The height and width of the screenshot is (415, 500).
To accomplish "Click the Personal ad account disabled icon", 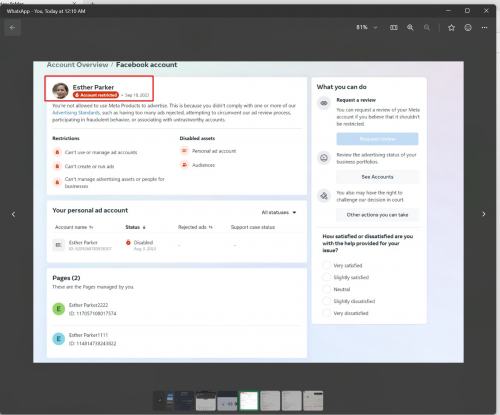I will (x=184, y=151).
